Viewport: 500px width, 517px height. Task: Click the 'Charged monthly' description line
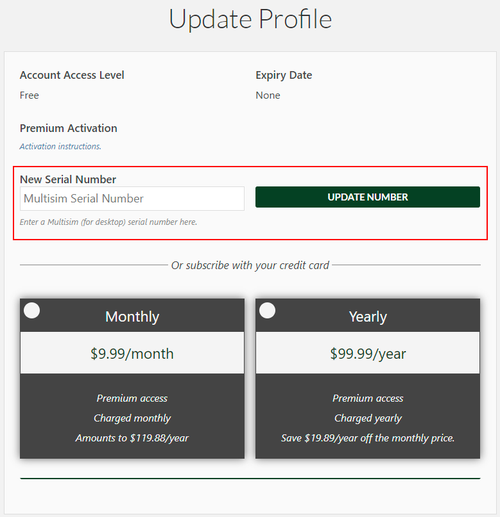coord(132,418)
